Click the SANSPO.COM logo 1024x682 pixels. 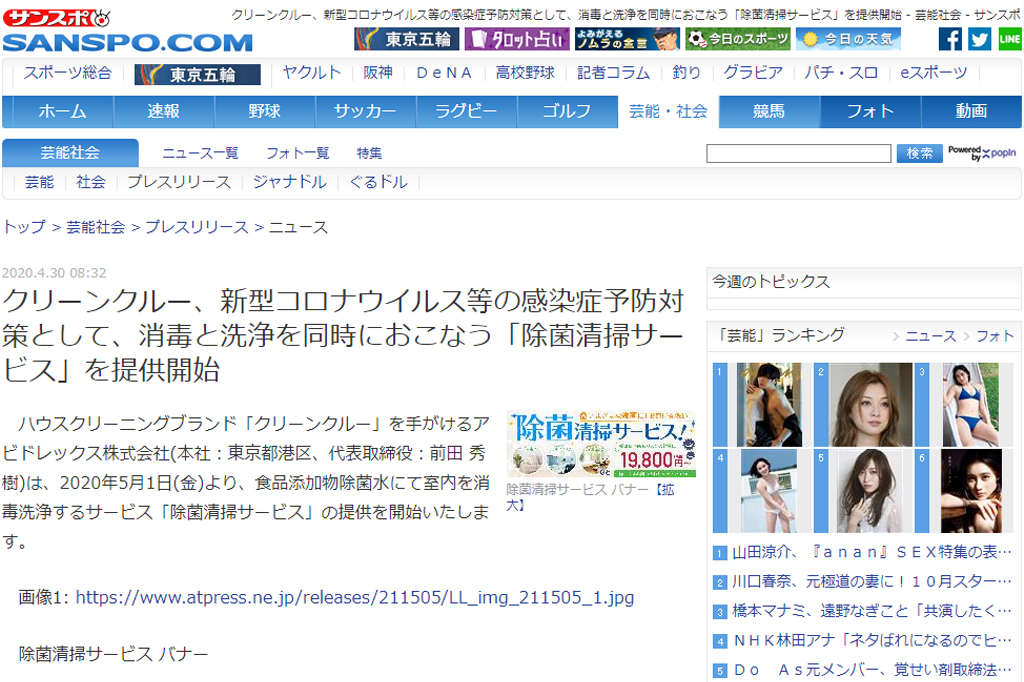pyautogui.click(x=128, y=42)
